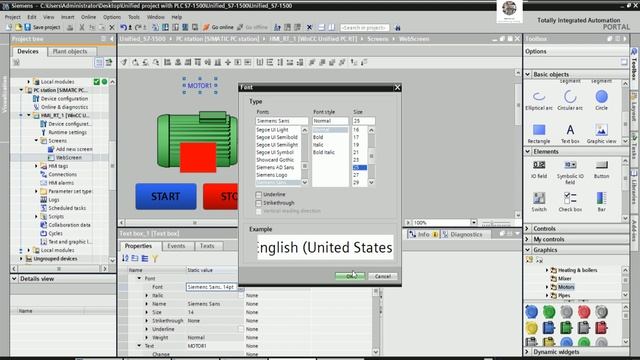Toggle the Italic checkbox in Properties
This screenshot has width=640, height=360.
(x=241, y=295)
